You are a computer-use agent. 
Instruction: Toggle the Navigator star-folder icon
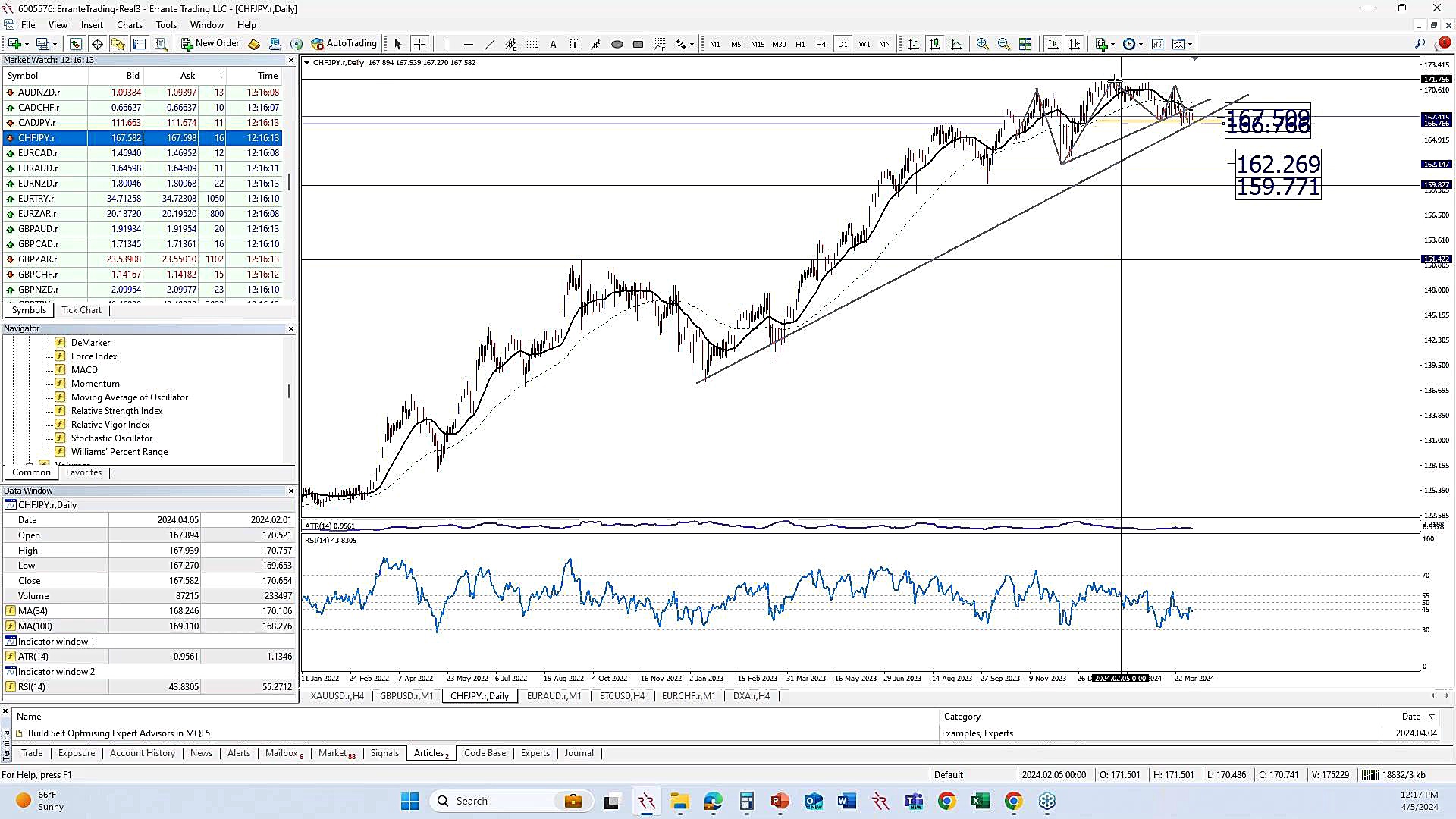(x=118, y=44)
